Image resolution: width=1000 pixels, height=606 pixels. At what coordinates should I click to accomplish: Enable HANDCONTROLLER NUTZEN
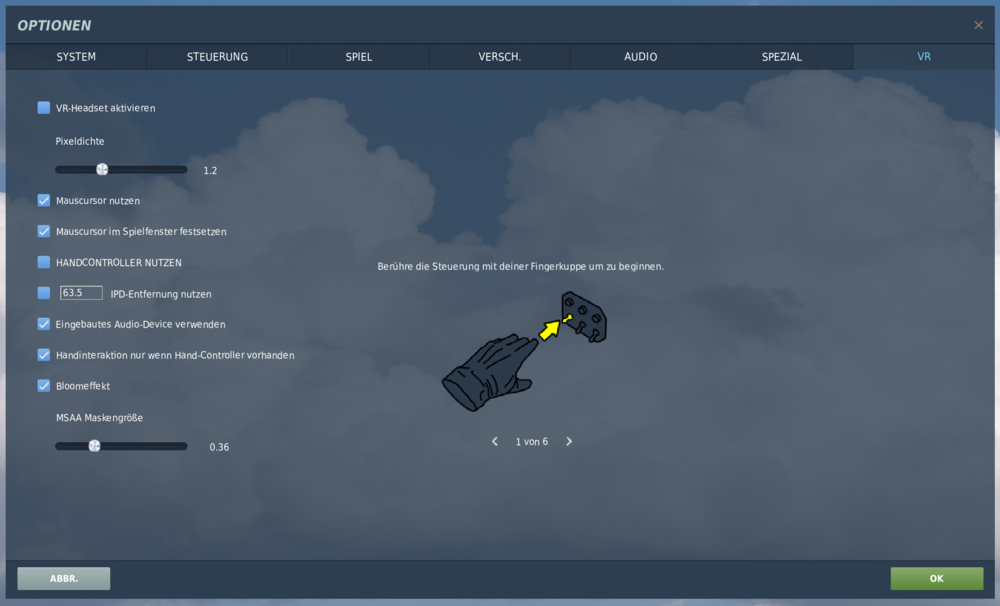[x=43, y=262]
